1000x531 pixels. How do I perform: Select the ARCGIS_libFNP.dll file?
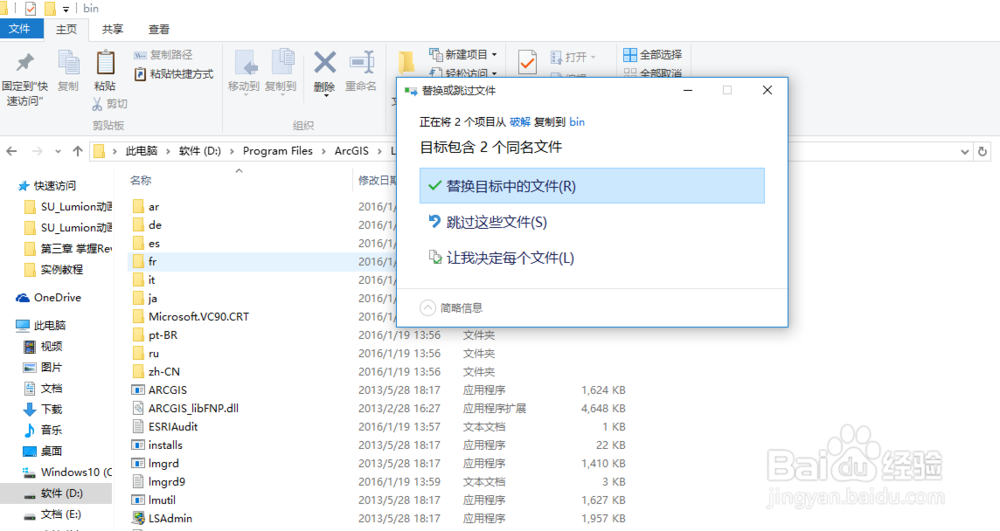coord(186,409)
